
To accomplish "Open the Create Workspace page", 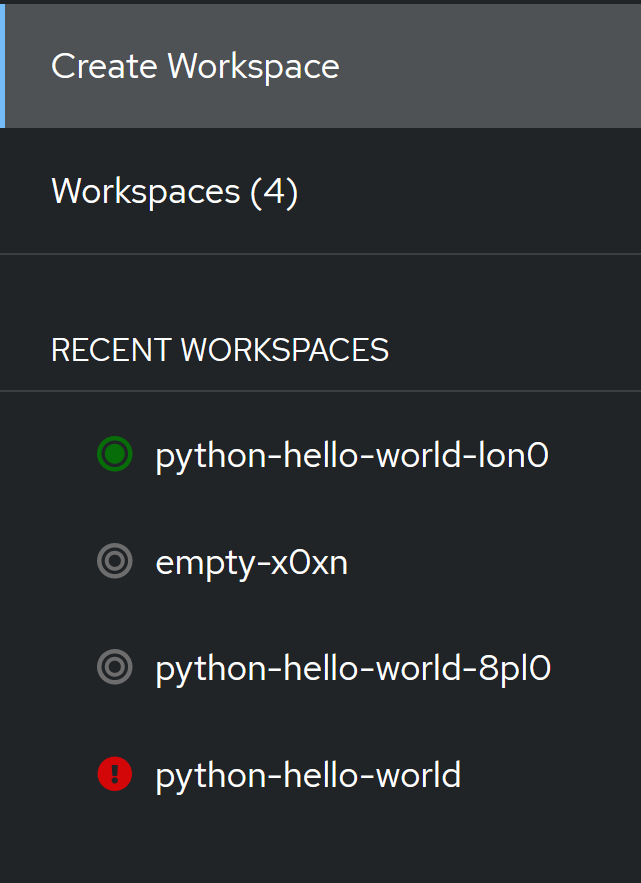I will pos(195,66).
